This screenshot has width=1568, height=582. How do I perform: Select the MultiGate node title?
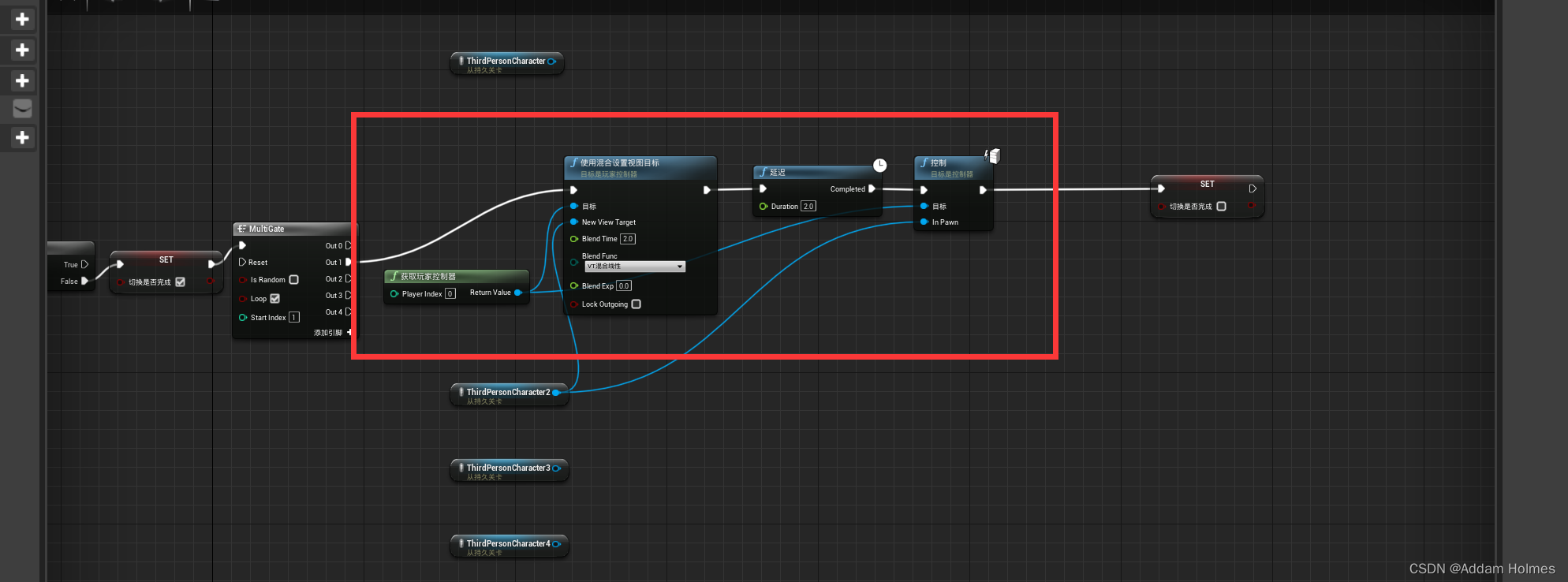(x=267, y=229)
